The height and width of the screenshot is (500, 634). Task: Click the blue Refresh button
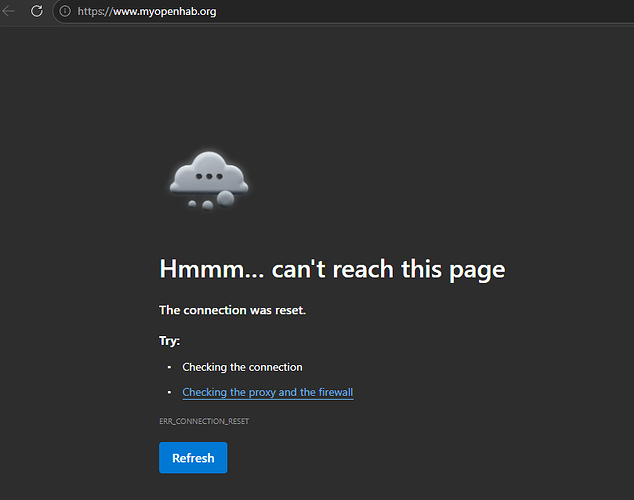193,458
